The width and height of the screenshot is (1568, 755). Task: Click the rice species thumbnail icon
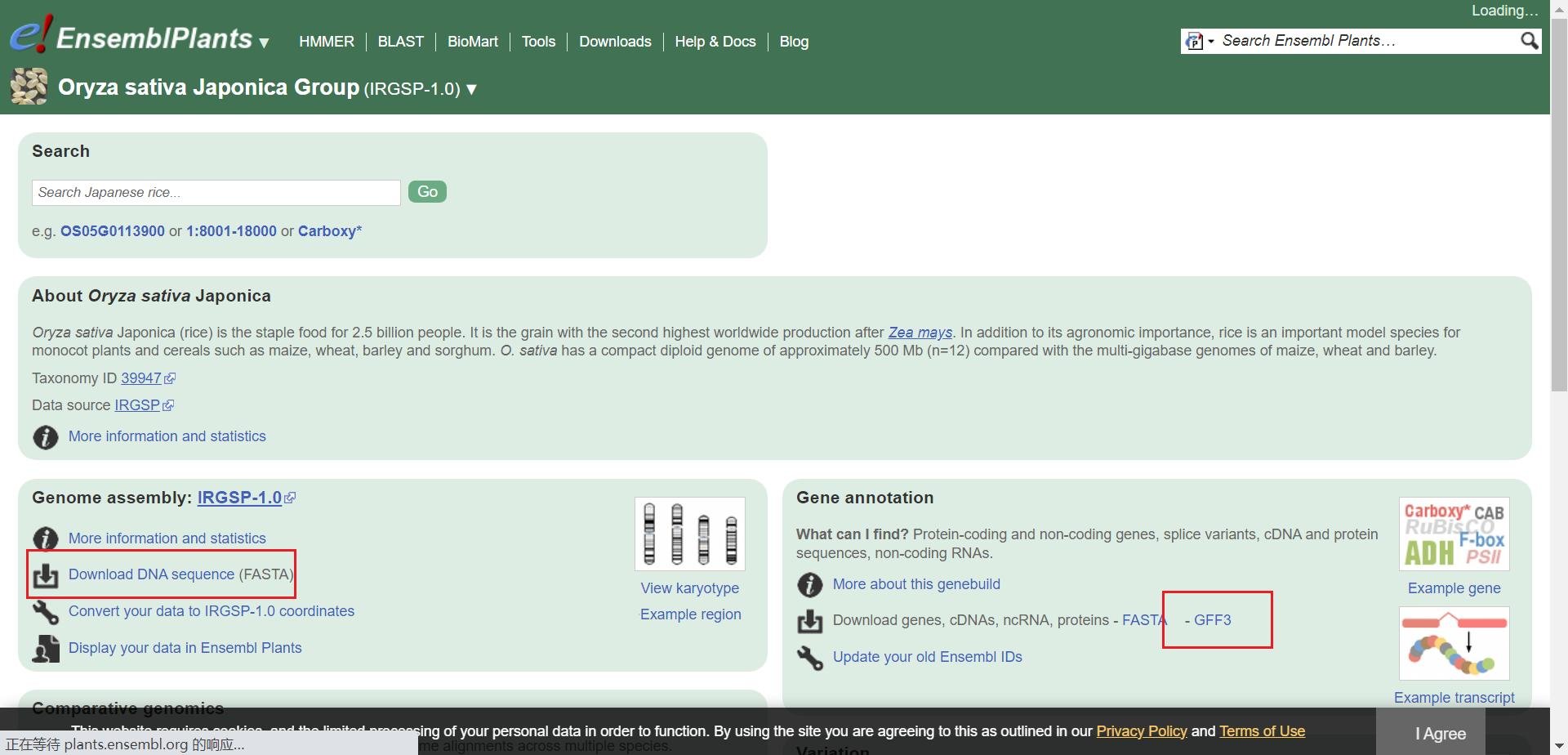(29, 87)
